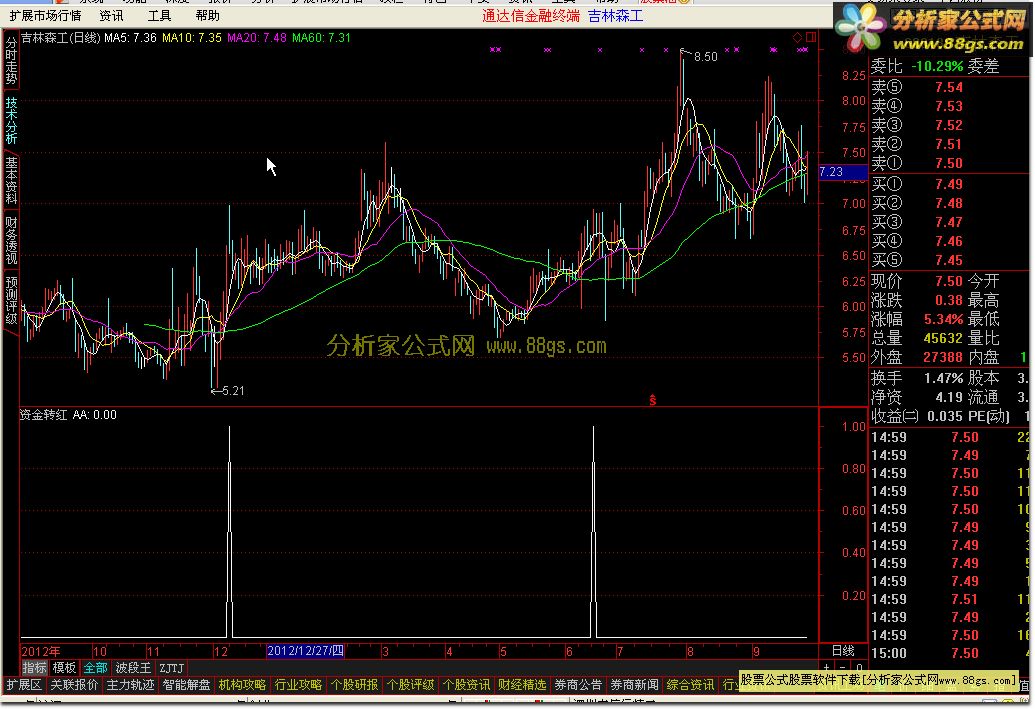Click the MA5: 7.36 label
This screenshot has height=709, width=1035.
pos(130,38)
